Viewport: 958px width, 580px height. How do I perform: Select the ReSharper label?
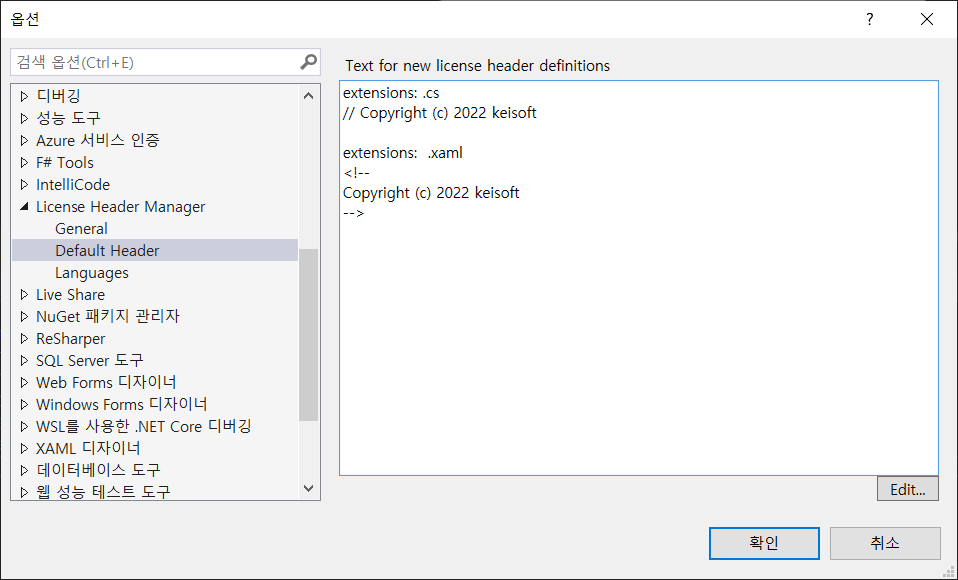pos(70,338)
